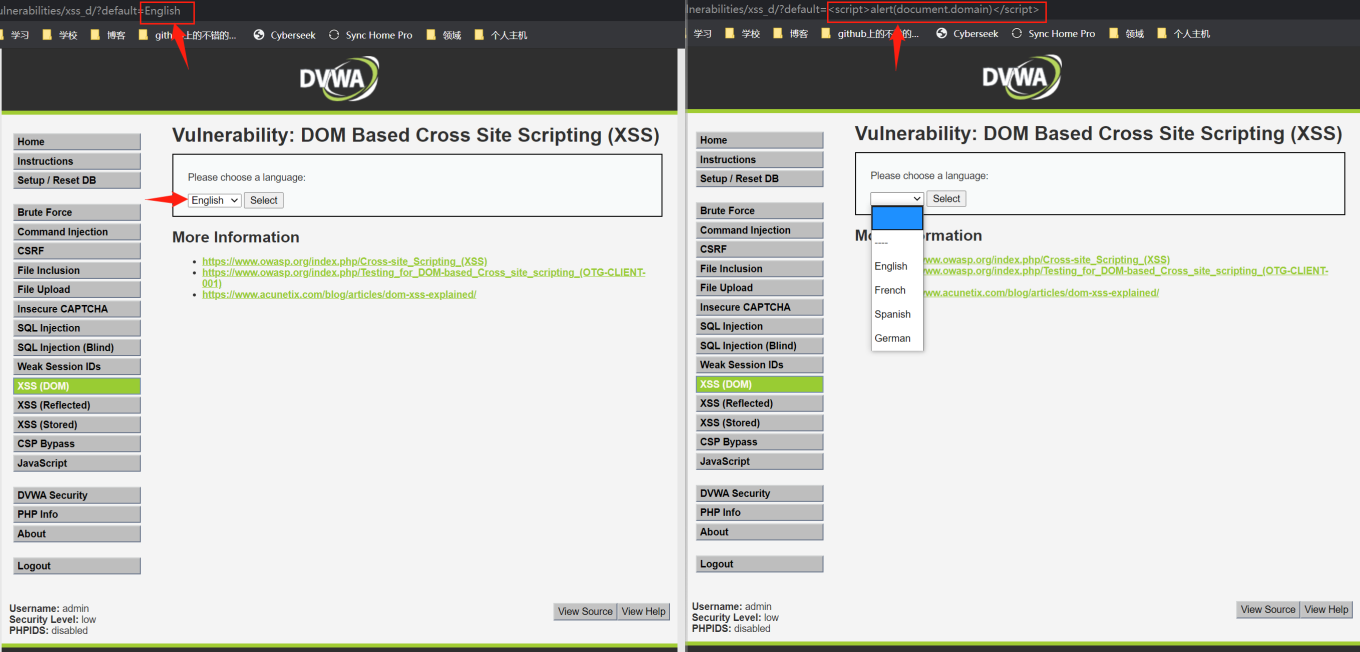1360x652 pixels.
Task: Pick the highlighted blank option in language list
Action: click(897, 218)
